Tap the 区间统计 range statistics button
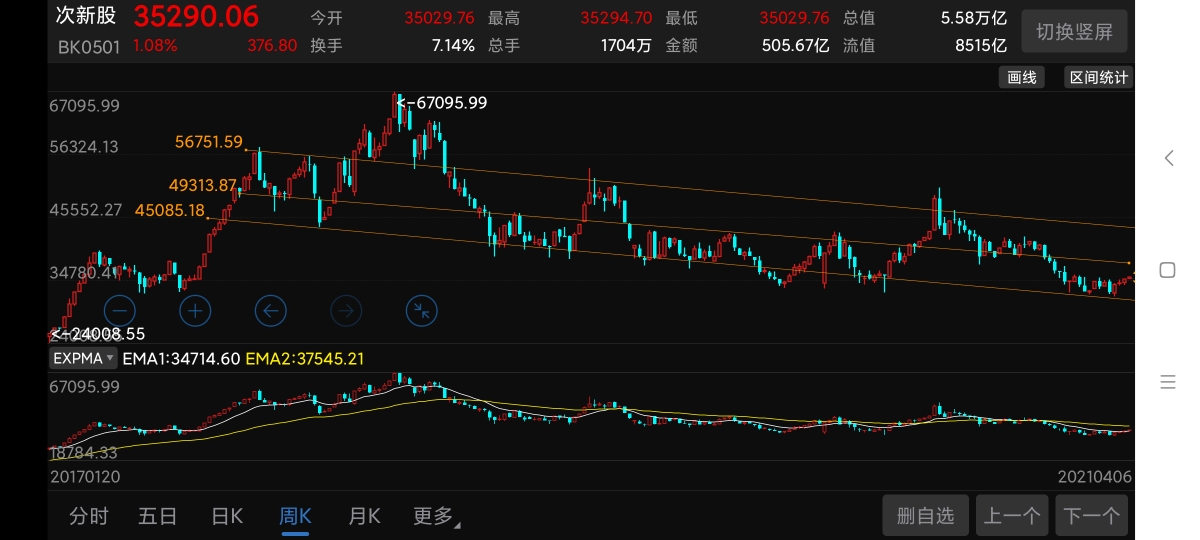1200x540 pixels. (1098, 77)
